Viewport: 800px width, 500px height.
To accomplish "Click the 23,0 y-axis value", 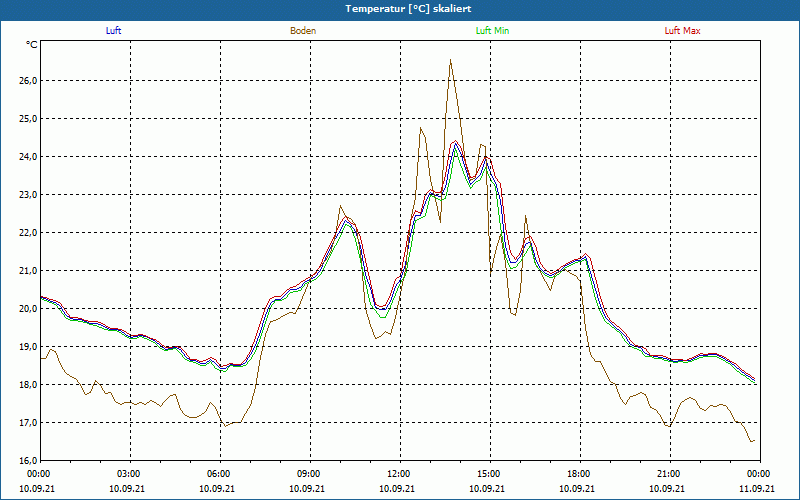I will click(28, 194).
